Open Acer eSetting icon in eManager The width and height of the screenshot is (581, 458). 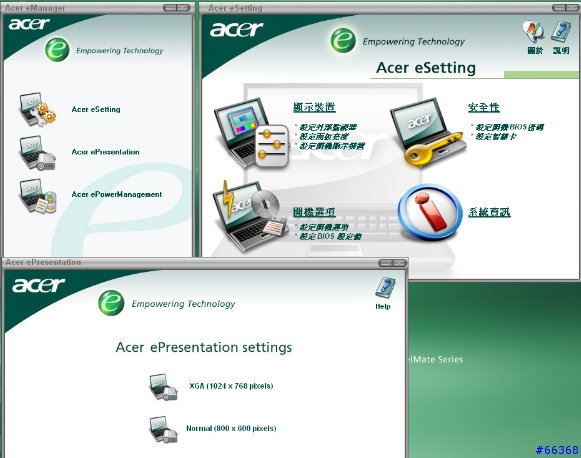click(37, 109)
